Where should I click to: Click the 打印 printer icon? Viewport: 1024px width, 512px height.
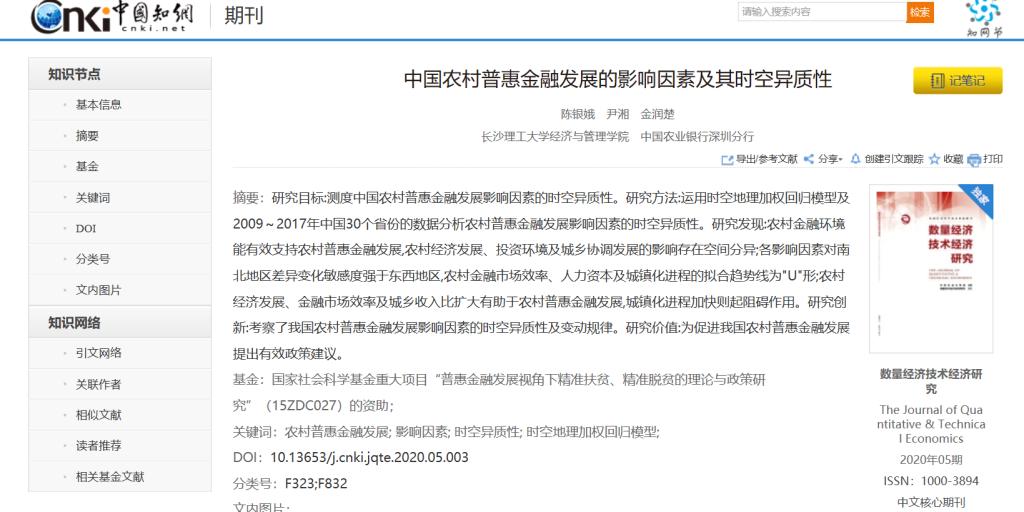[975, 159]
